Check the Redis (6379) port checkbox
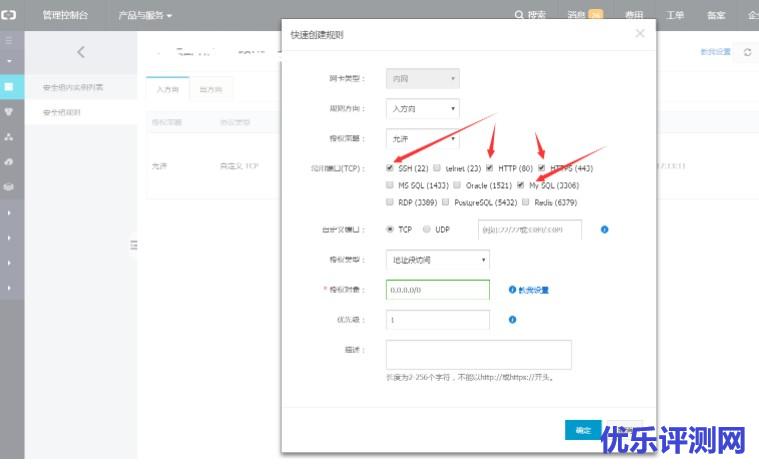 [526, 202]
